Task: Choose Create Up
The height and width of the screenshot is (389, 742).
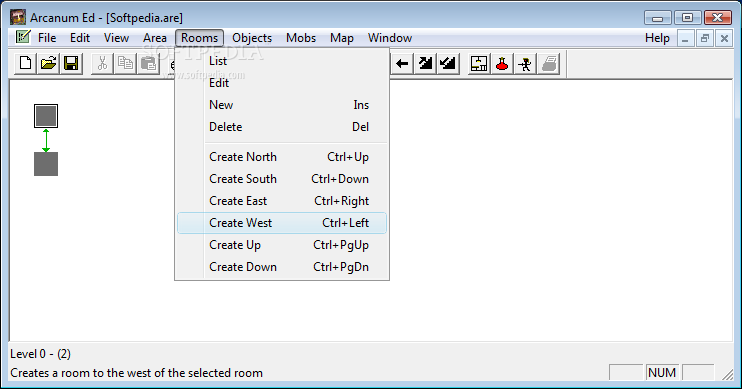Action: [x=282, y=245]
